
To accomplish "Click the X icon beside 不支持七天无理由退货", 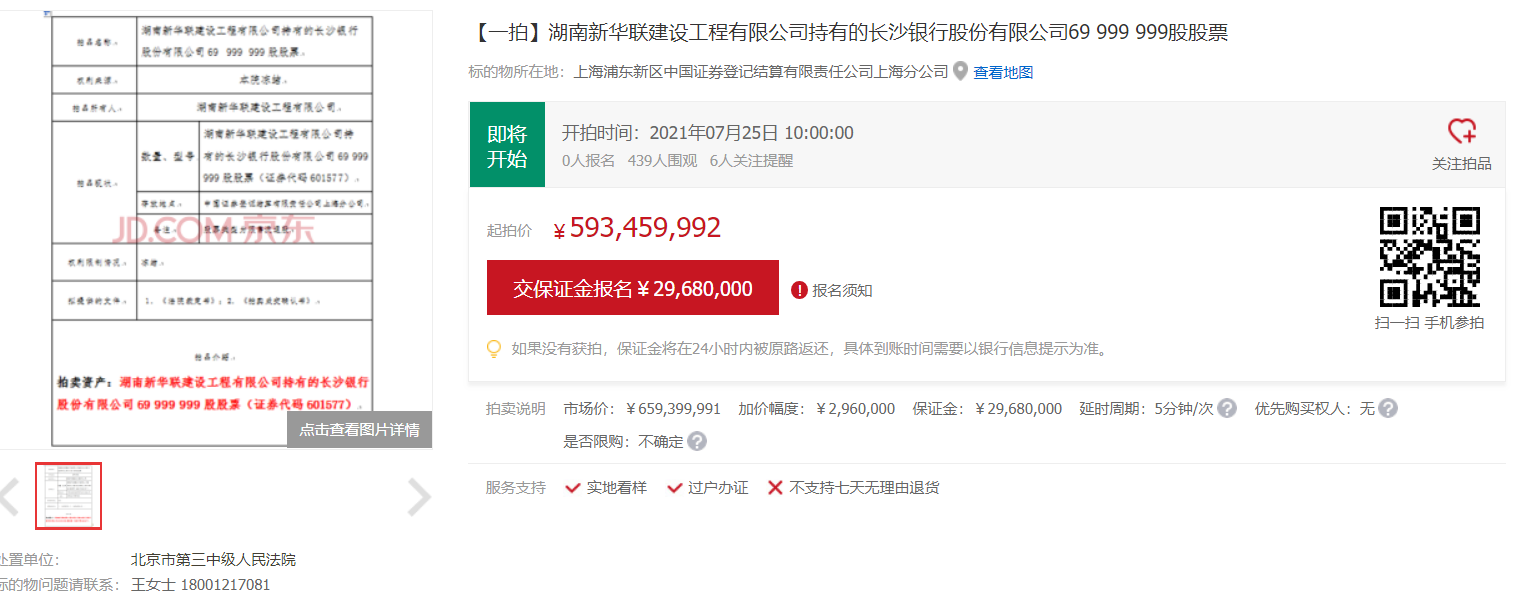I will [775, 488].
